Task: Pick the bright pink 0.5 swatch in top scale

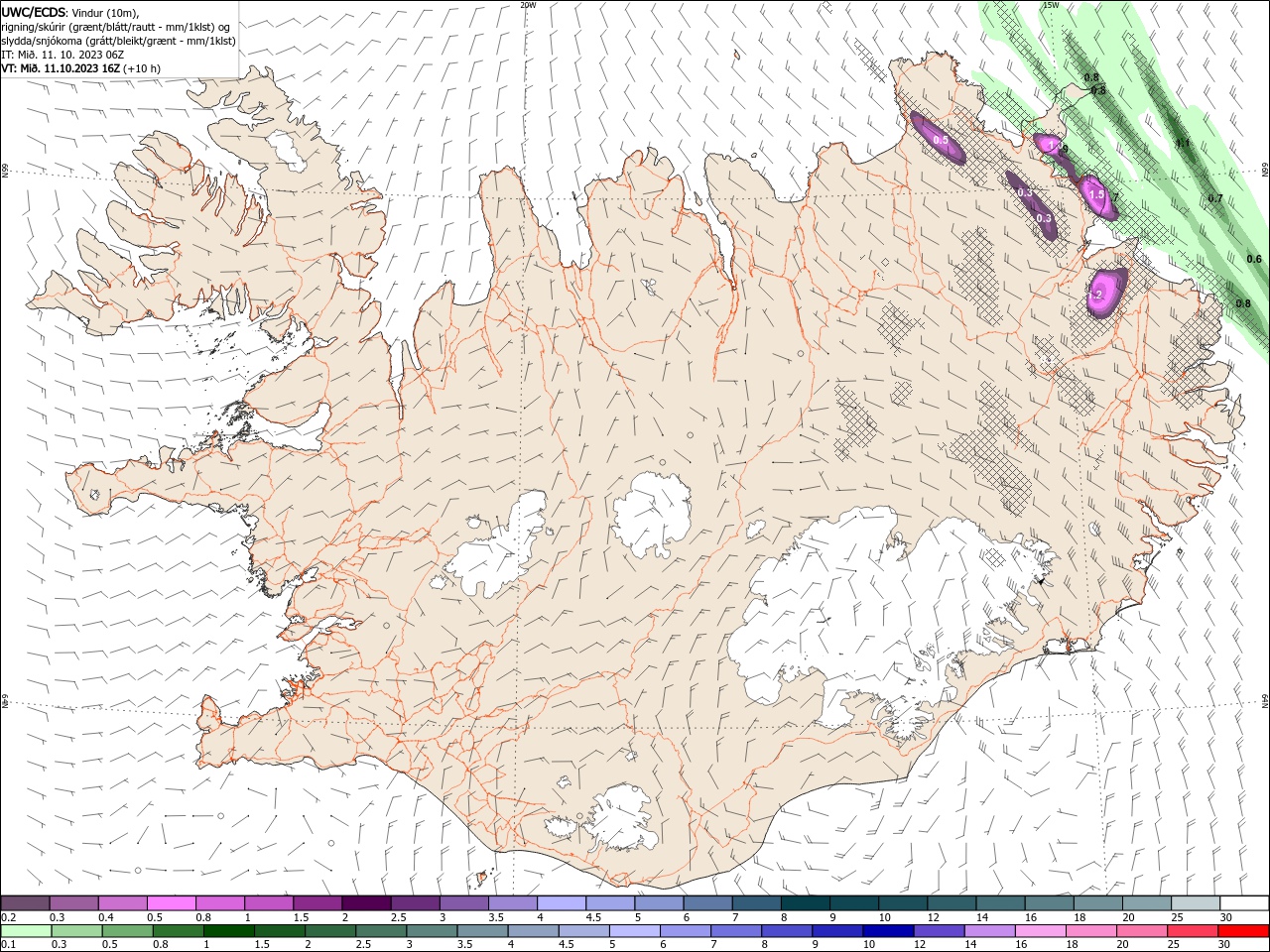Action: click(x=171, y=902)
